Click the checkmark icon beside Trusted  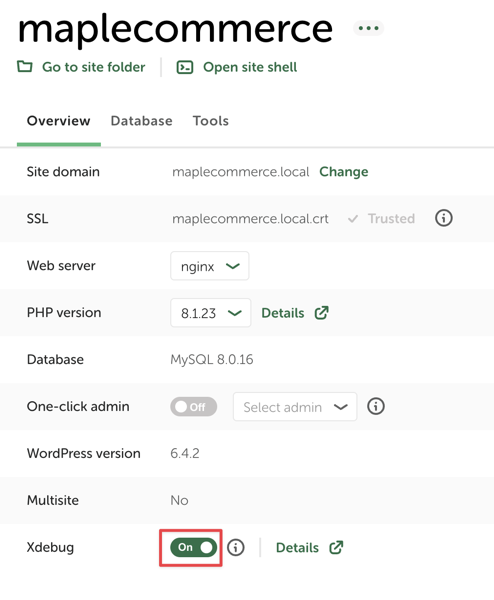coord(353,219)
